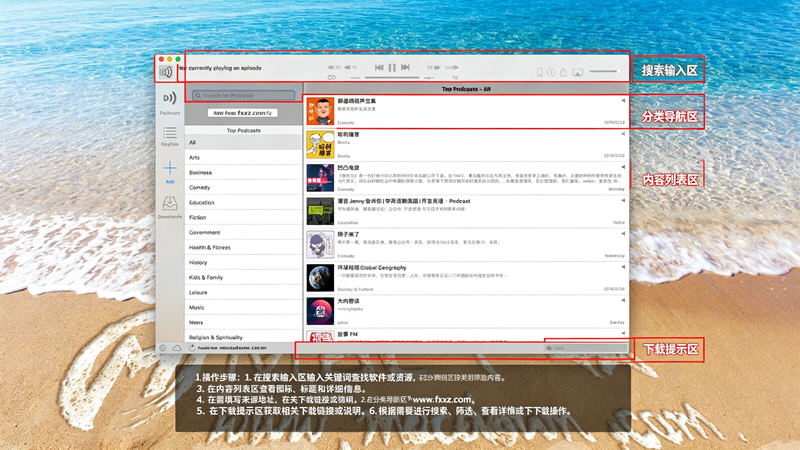800x450 pixels.
Task: Open the Jenny English Podcast entry
Action: pyautogui.click(x=466, y=211)
